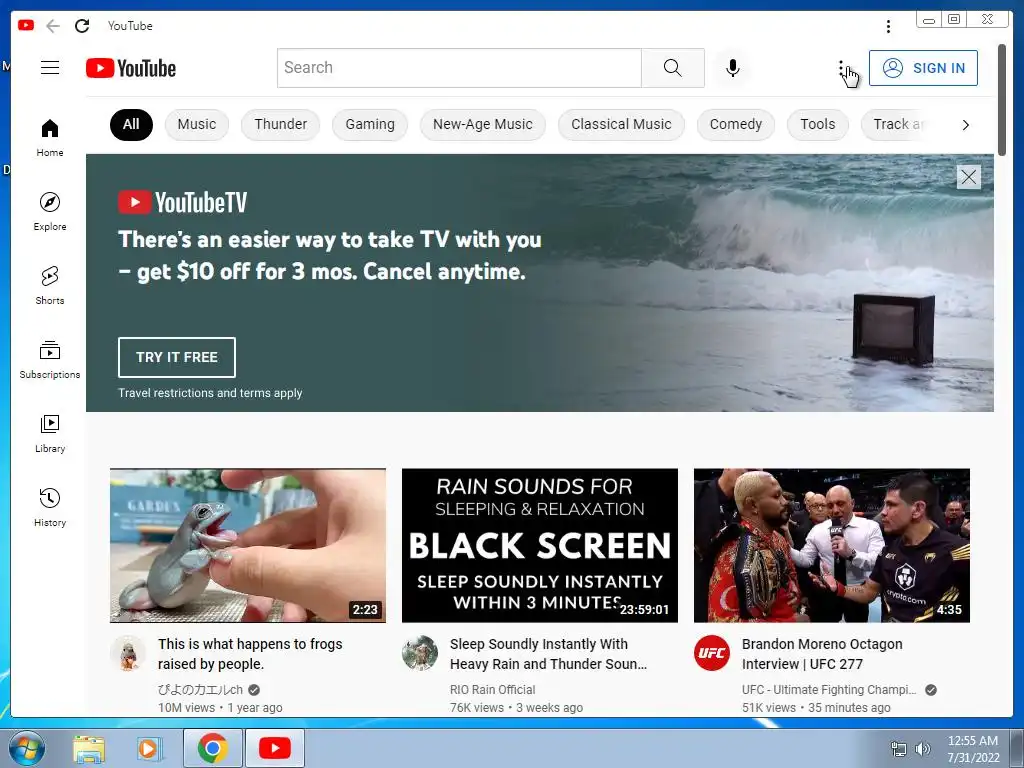Click the YouTube logo
This screenshot has height=768, width=1024.
(x=131, y=68)
